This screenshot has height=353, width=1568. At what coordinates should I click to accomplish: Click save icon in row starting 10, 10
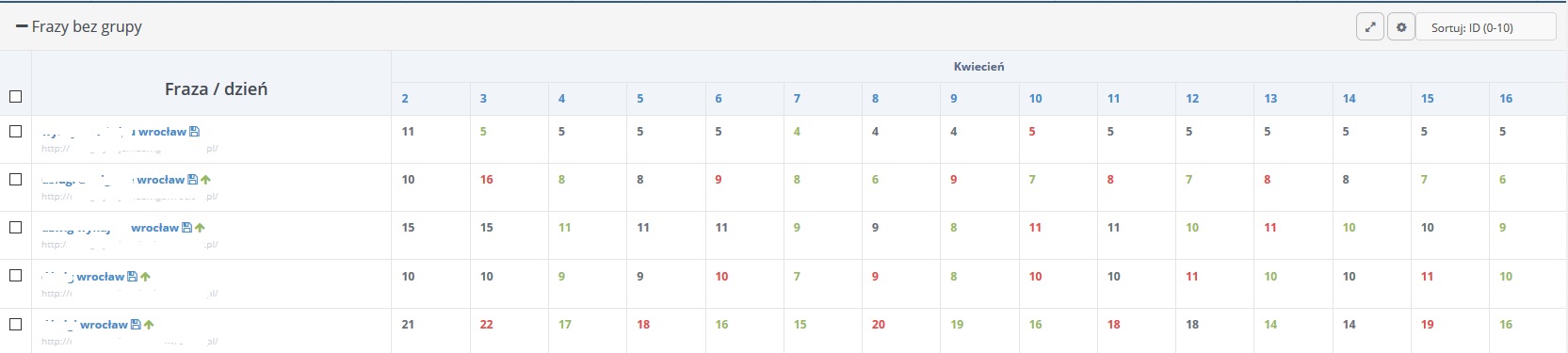132,277
